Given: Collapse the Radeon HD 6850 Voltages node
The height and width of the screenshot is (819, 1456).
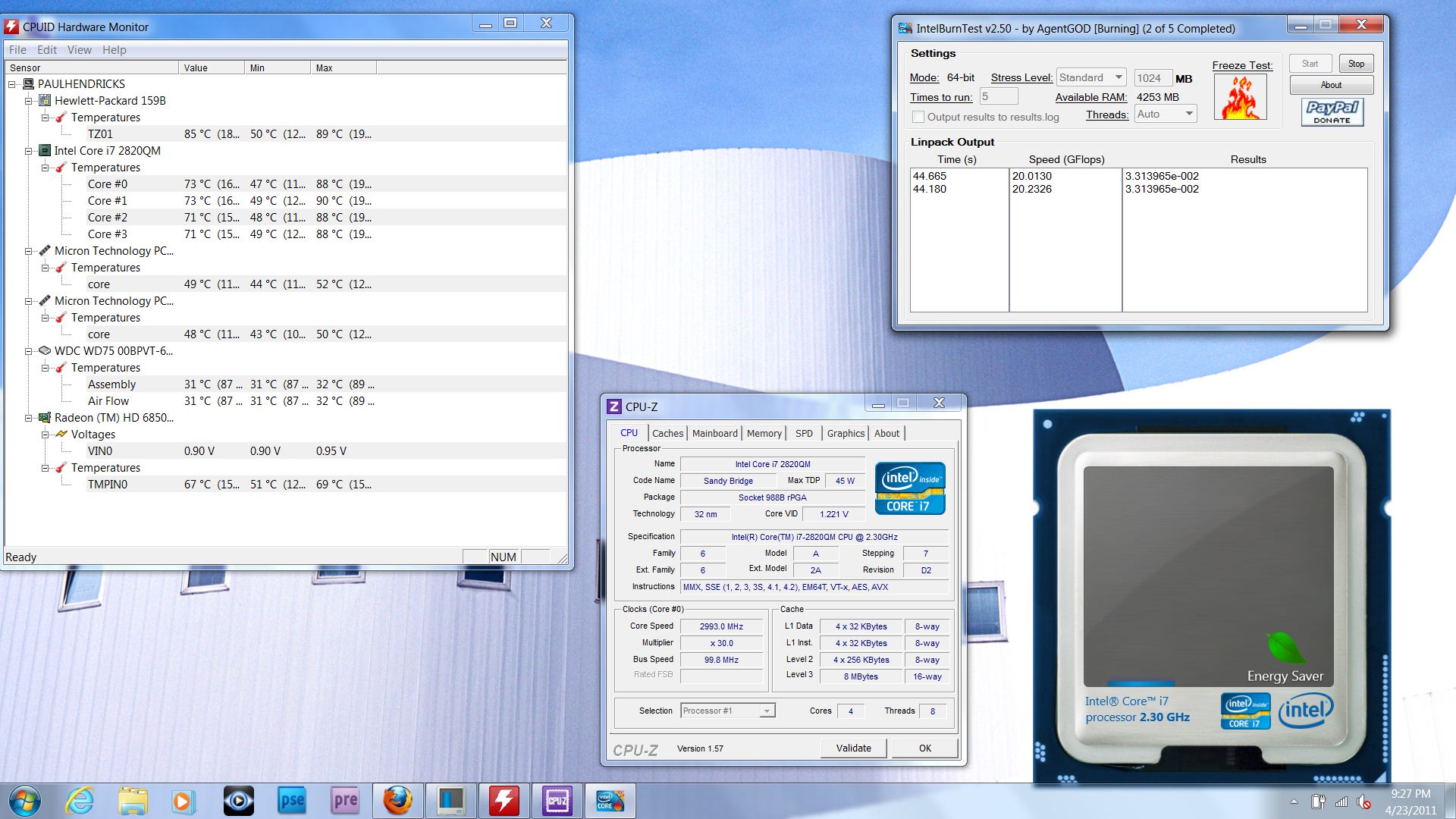Looking at the screenshot, I should click(45, 435).
